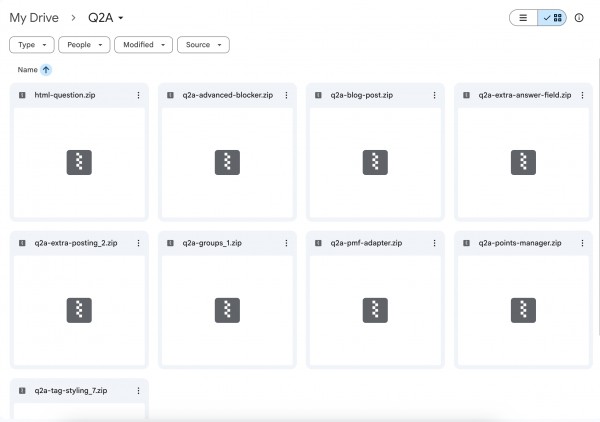Viewport: 600px width, 422px height.
Task: Open more actions for q2a-blog-post.zip
Action: pos(434,95)
